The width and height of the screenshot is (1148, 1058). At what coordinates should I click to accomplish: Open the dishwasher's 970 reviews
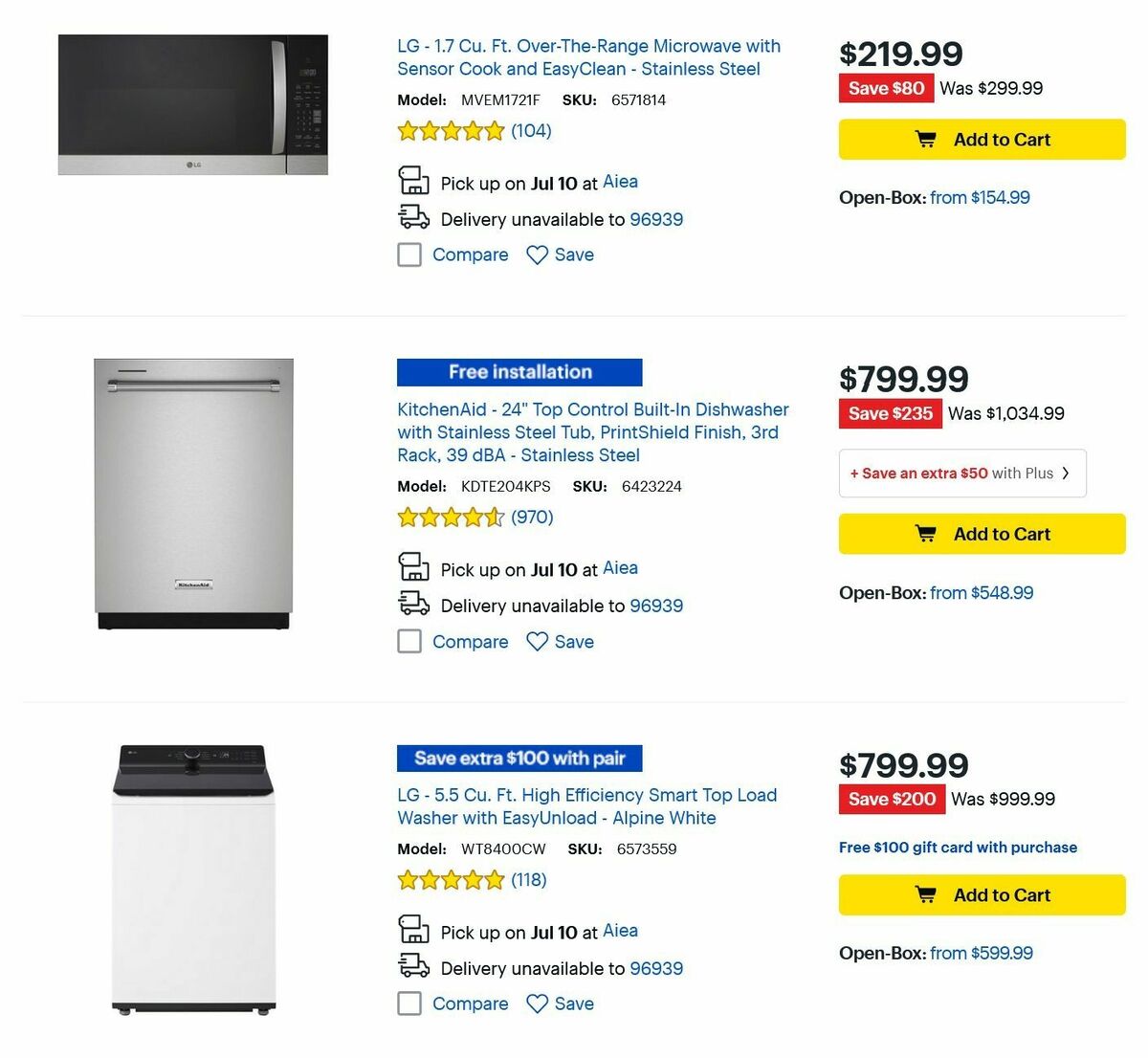[531, 517]
